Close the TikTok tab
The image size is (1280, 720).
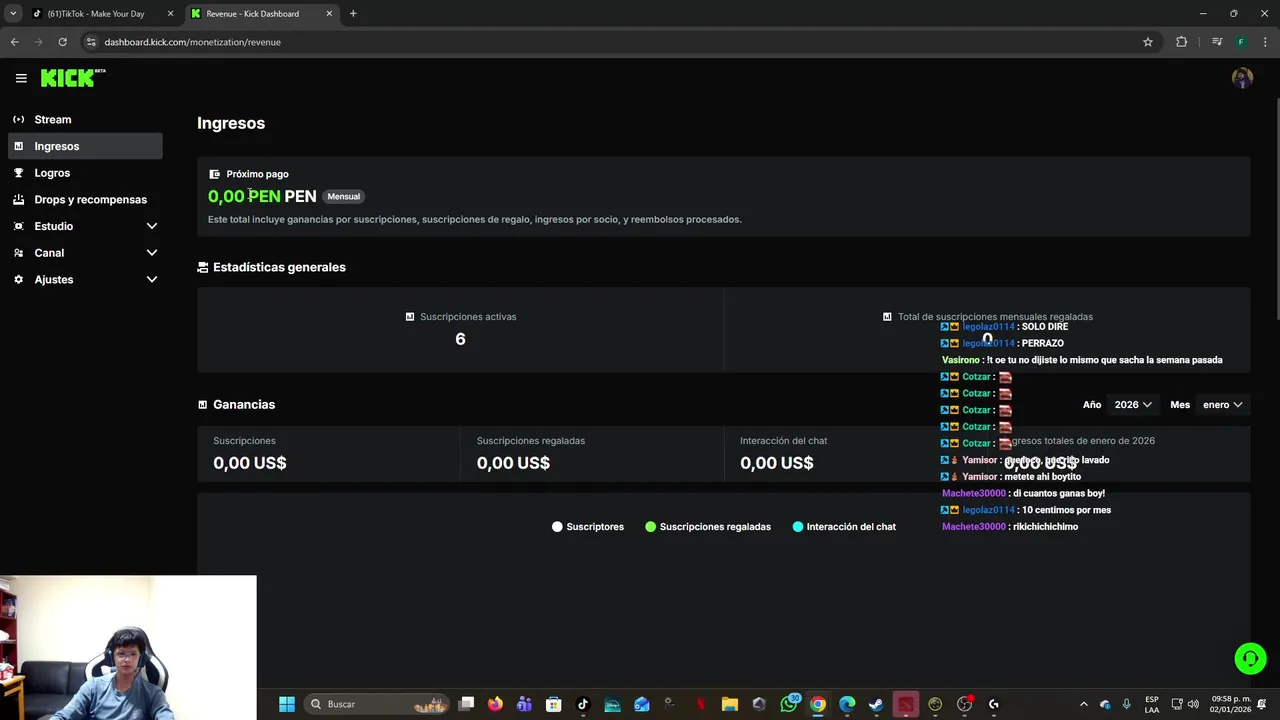coord(170,14)
